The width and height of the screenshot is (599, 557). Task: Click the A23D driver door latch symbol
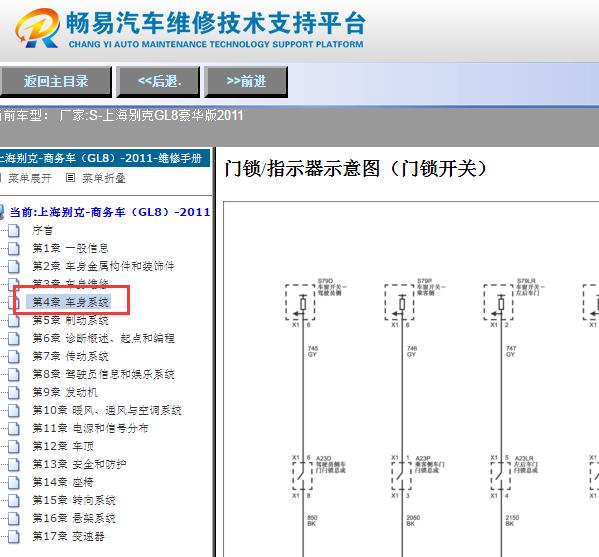(303, 475)
